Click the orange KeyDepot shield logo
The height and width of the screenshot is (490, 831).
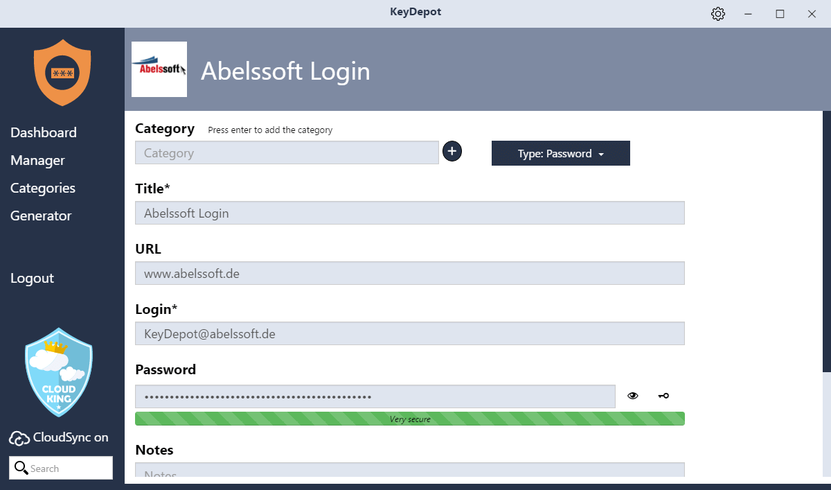pyautogui.click(x=63, y=73)
